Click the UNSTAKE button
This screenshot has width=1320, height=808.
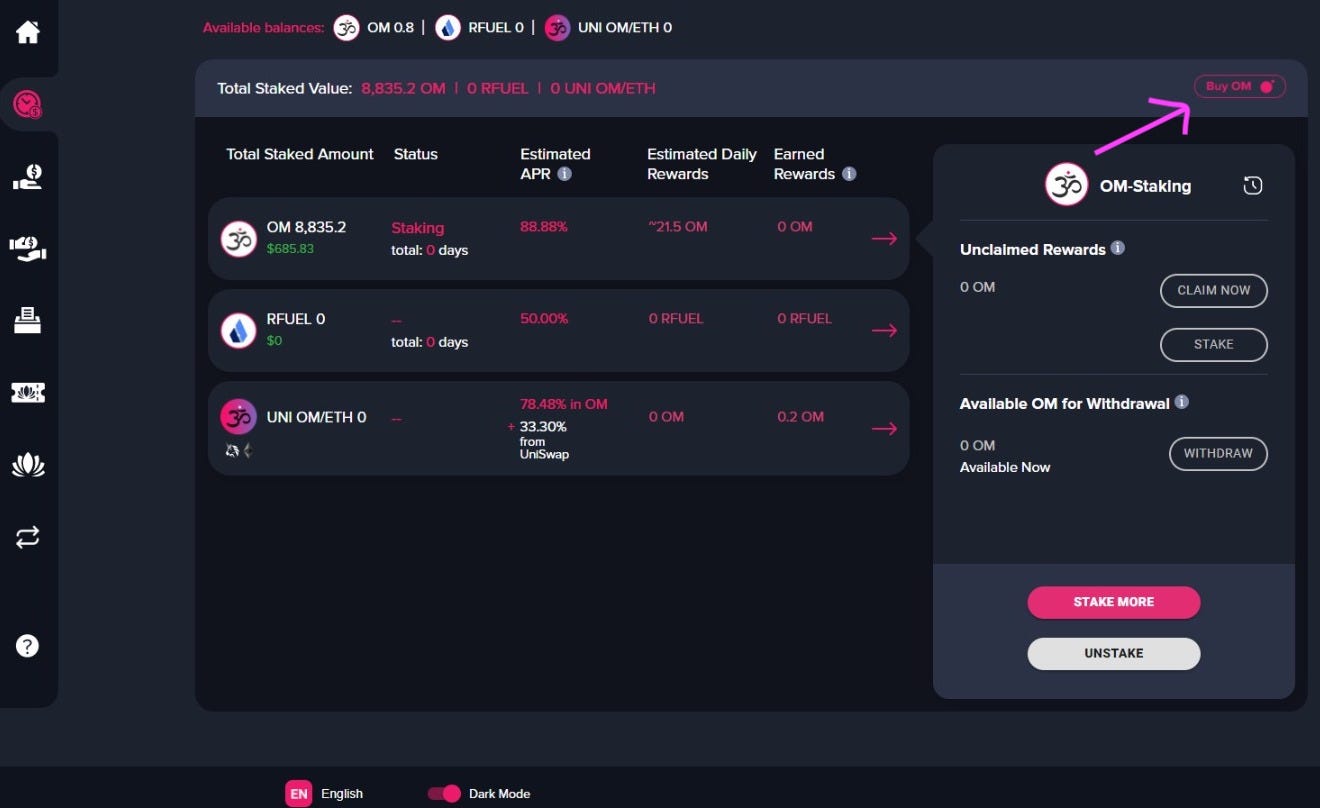tap(1114, 653)
